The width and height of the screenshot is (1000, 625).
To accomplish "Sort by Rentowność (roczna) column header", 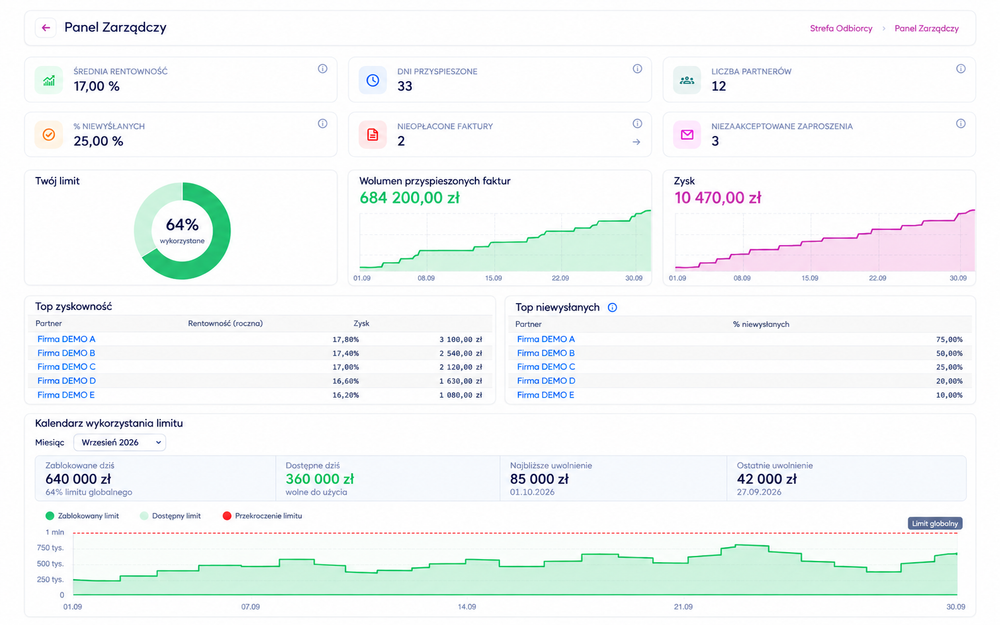I will coord(225,323).
